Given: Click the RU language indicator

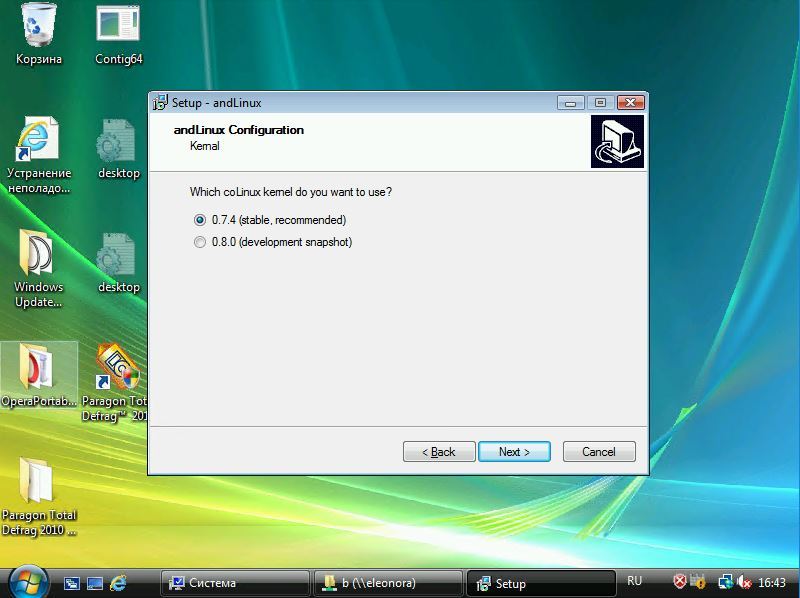Looking at the screenshot, I should pyautogui.click(x=634, y=581).
